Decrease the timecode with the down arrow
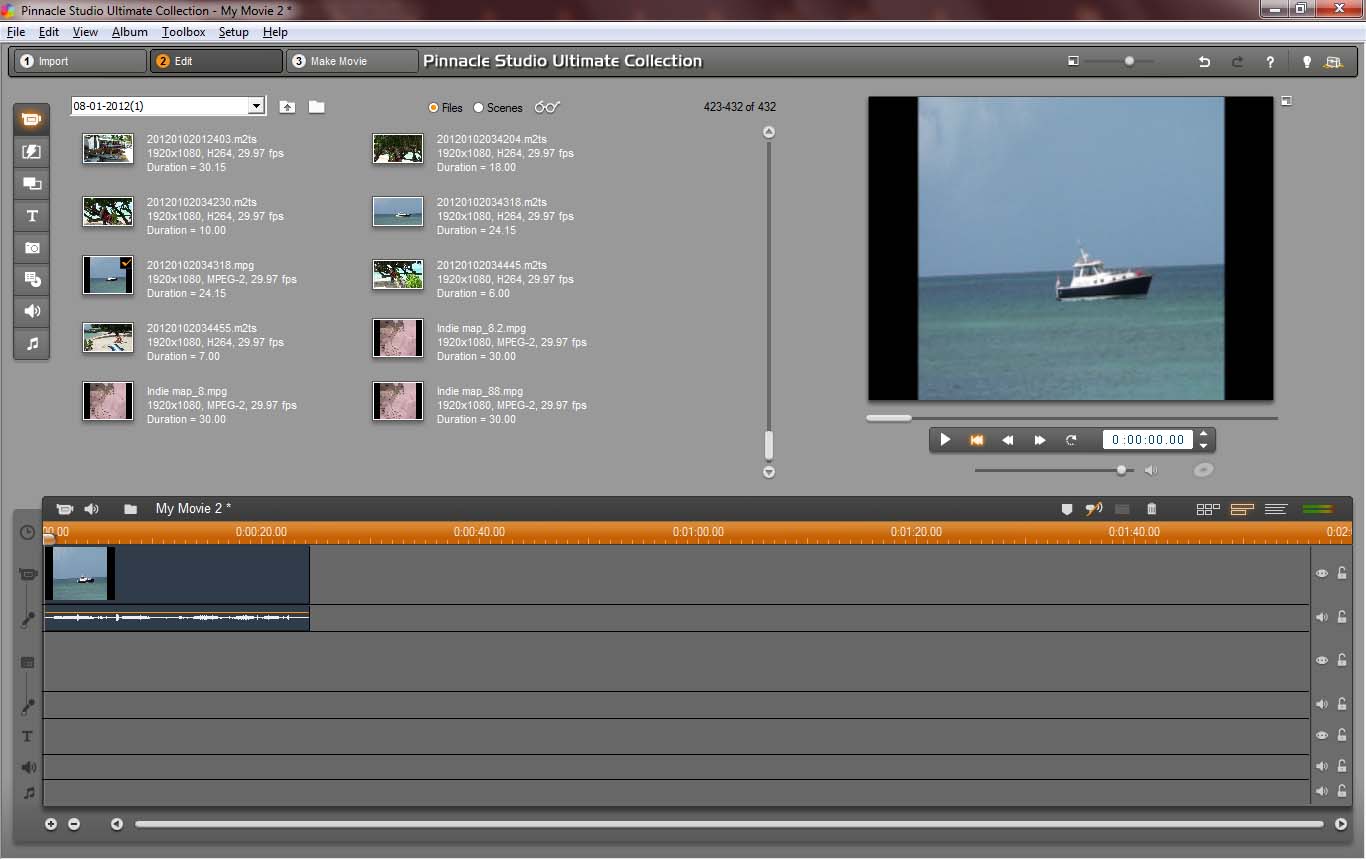 pyautogui.click(x=1203, y=445)
